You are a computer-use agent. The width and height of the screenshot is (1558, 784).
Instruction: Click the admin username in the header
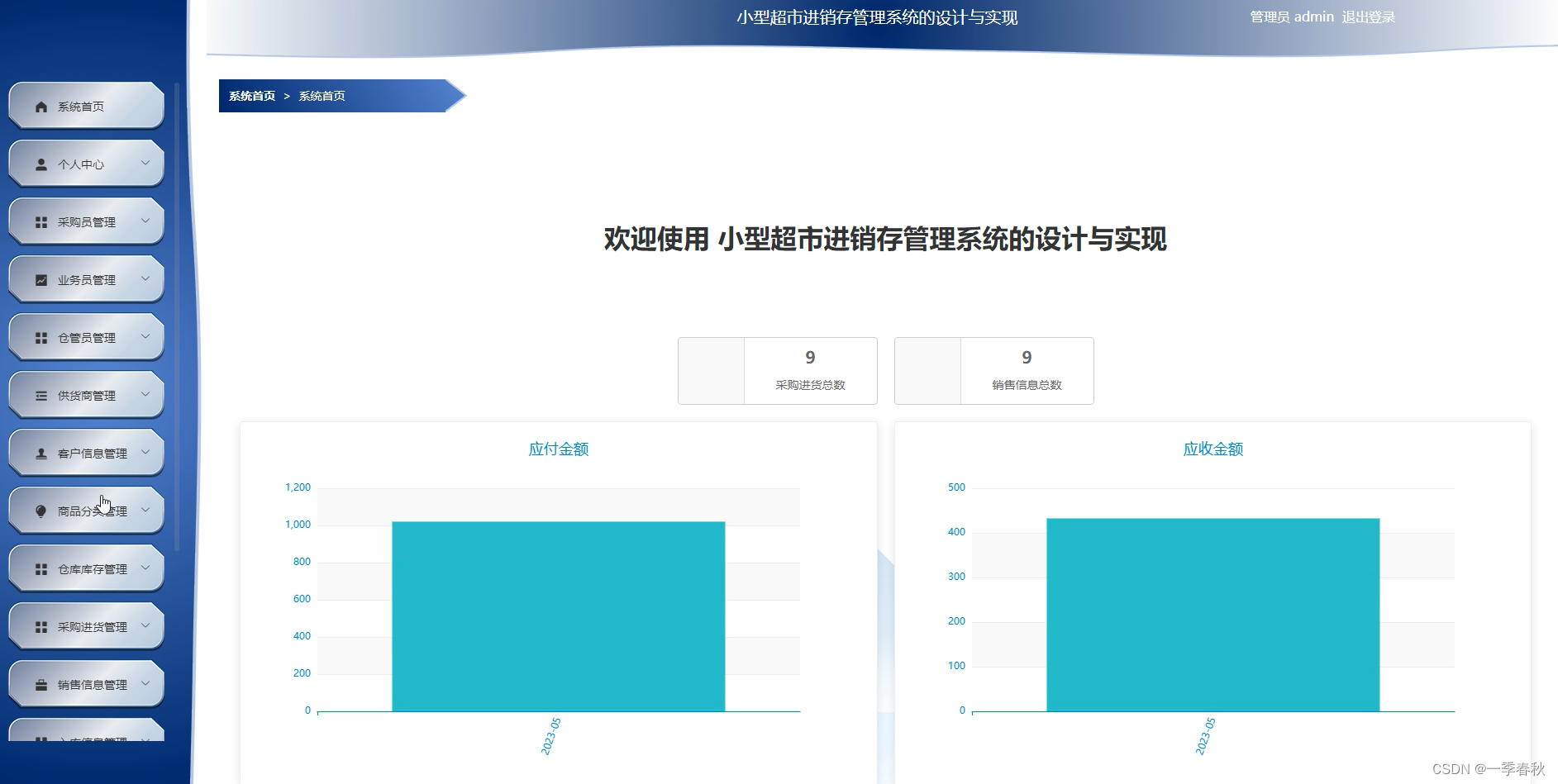[1314, 16]
